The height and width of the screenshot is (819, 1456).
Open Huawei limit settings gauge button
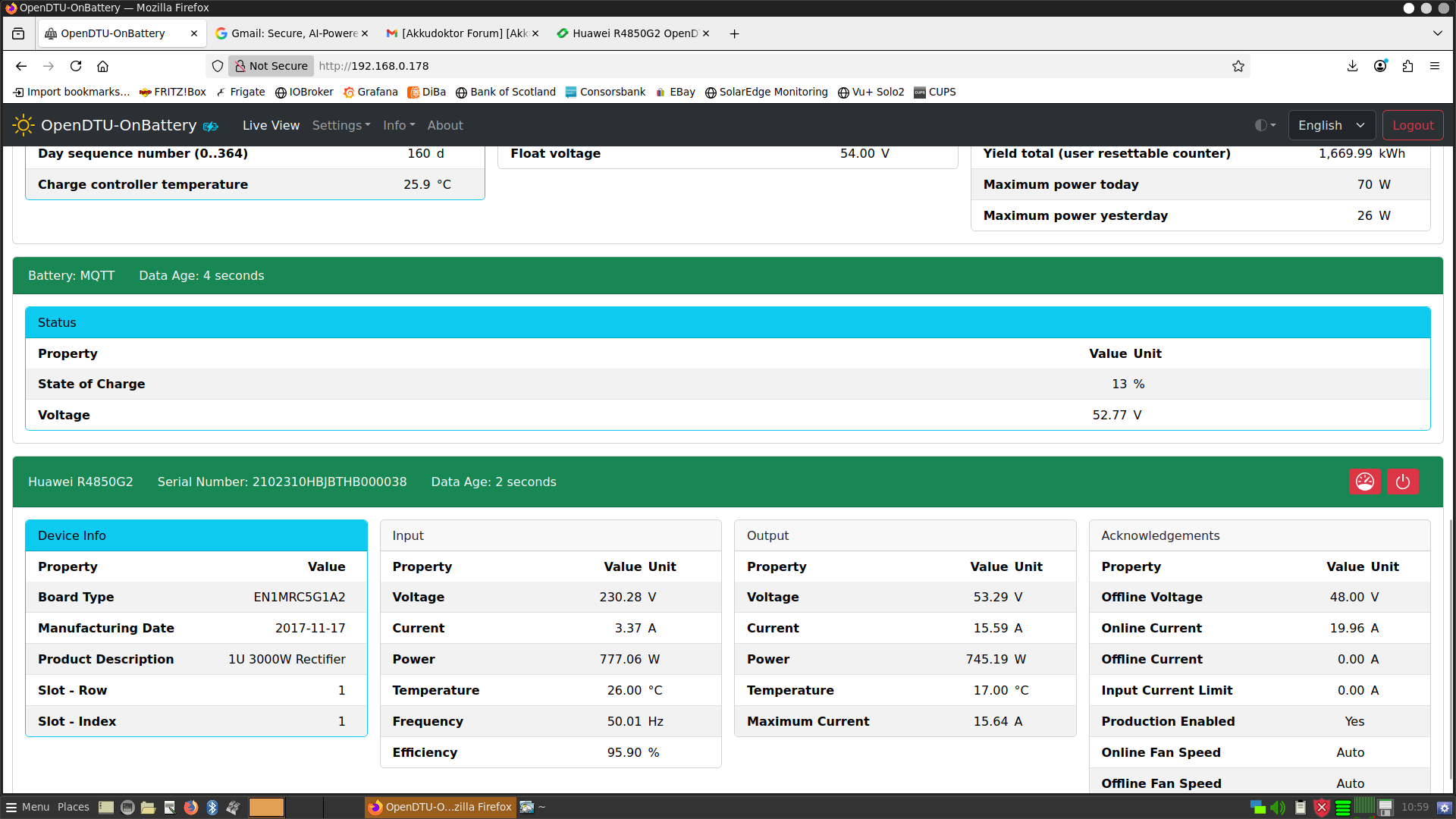1364,482
